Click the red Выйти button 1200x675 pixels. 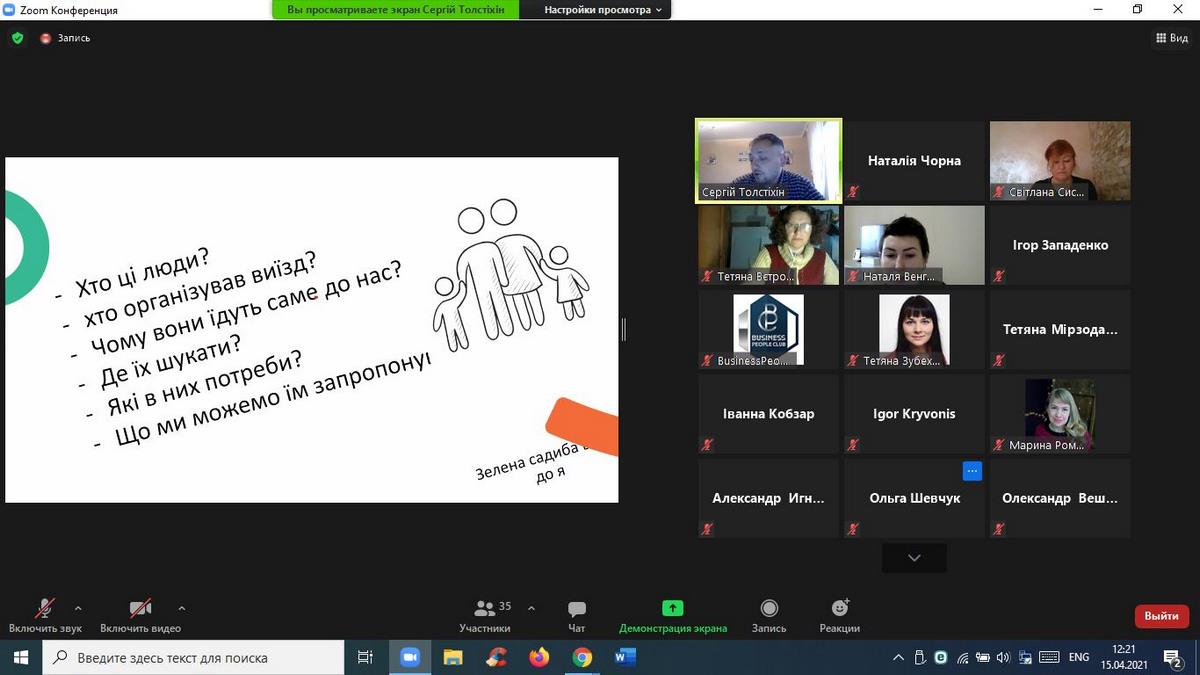click(x=1161, y=616)
